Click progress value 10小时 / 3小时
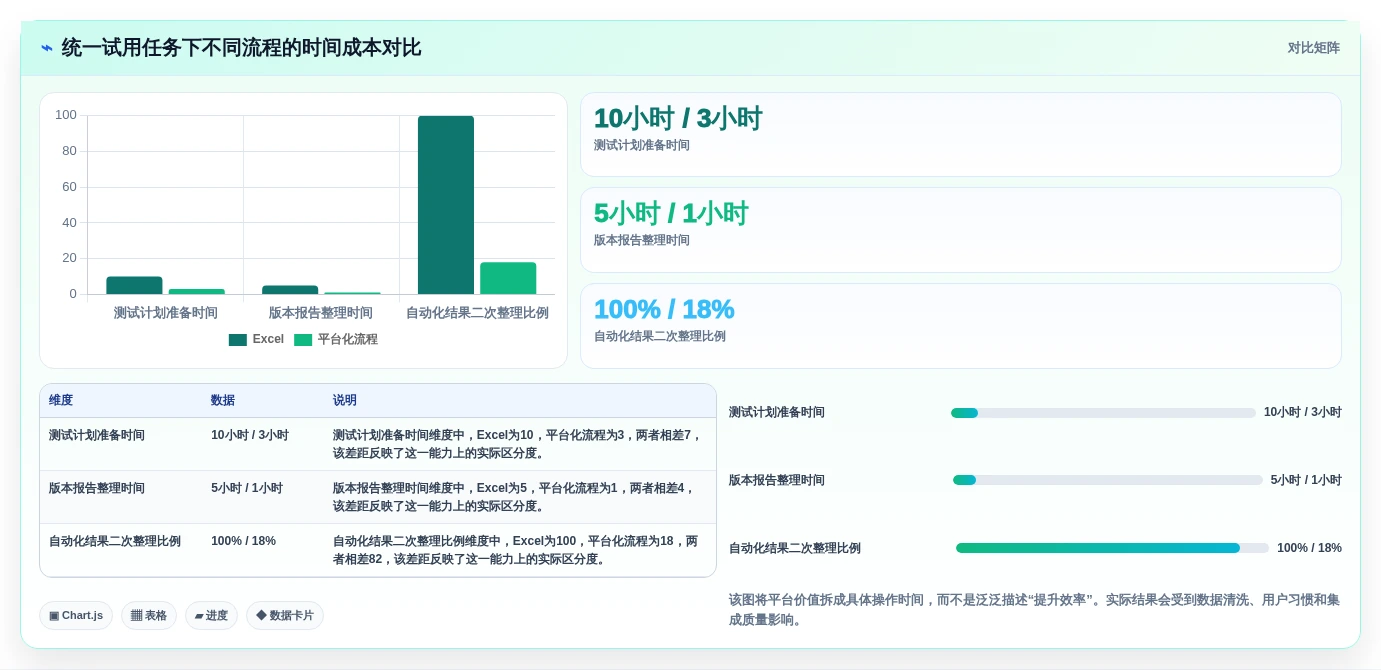 (1303, 412)
